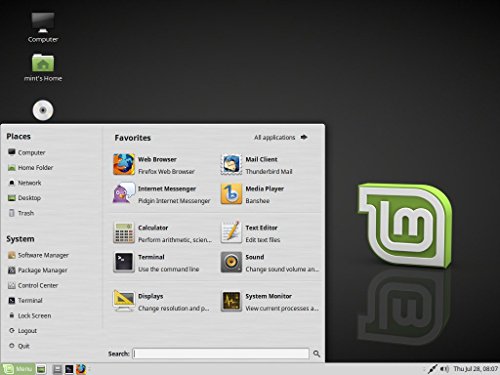Viewport: 500px width, 375px height.
Task: Open the Thunderbird Mail Client icon
Action: click(x=231, y=164)
